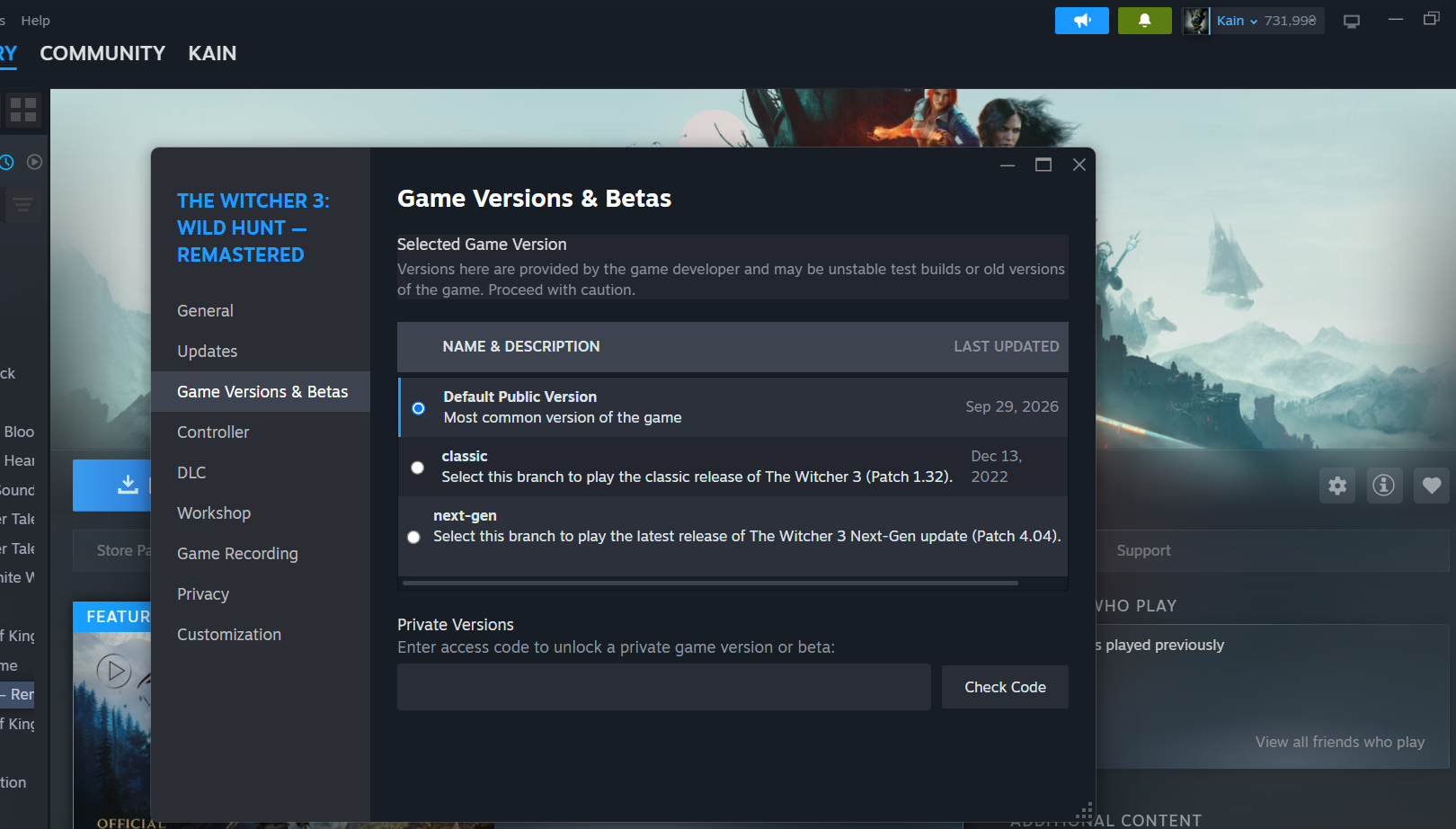The height and width of the screenshot is (829, 1456).
Task: Open the green notifications bell
Action: pyautogui.click(x=1144, y=21)
